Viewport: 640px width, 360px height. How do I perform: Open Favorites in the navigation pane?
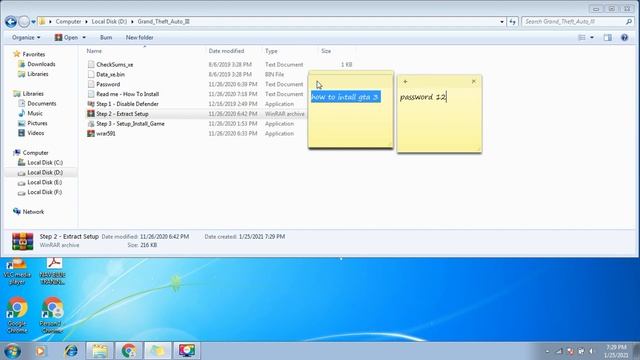33,54
